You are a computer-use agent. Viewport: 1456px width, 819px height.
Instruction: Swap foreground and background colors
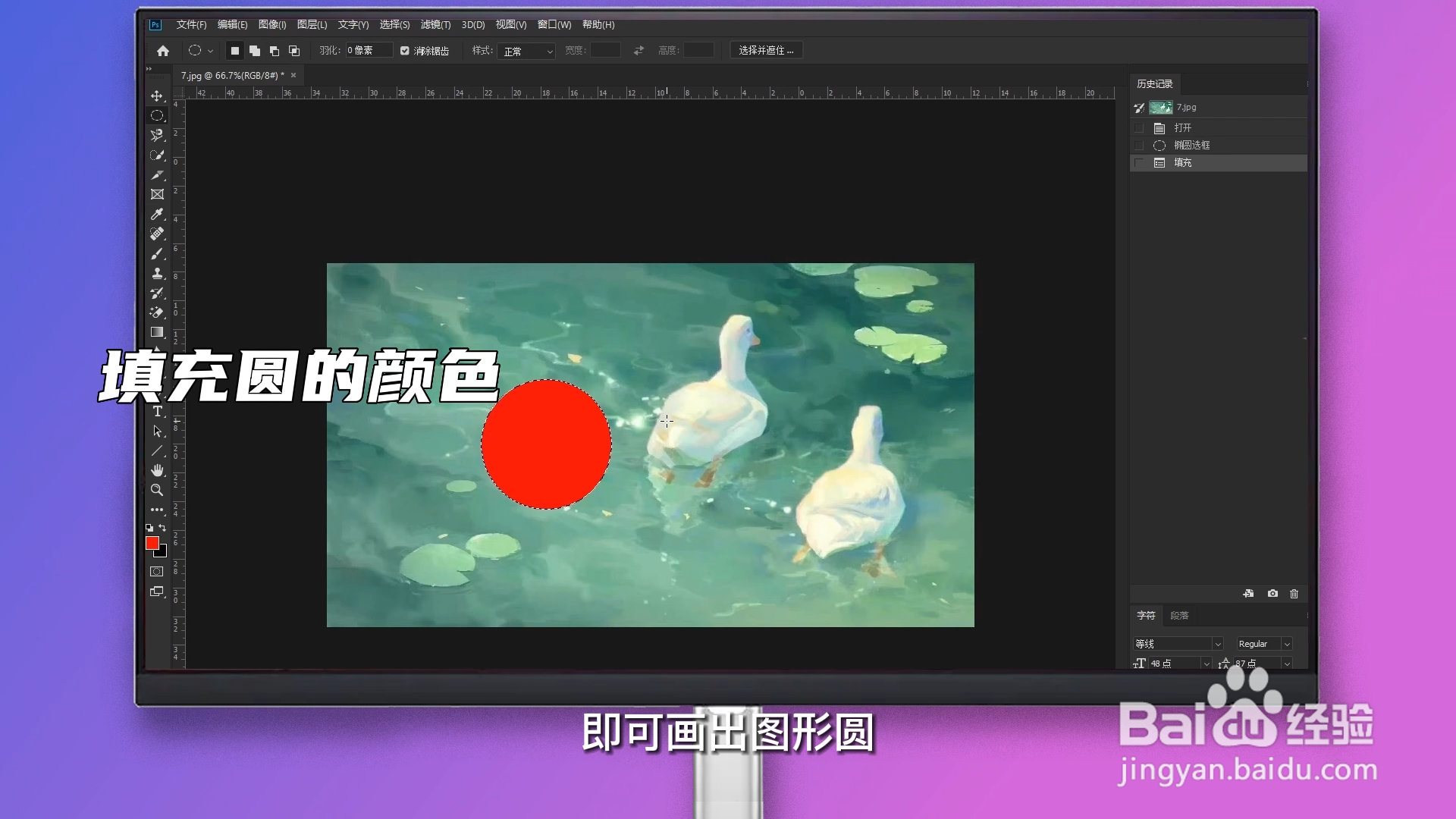(x=162, y=528)
